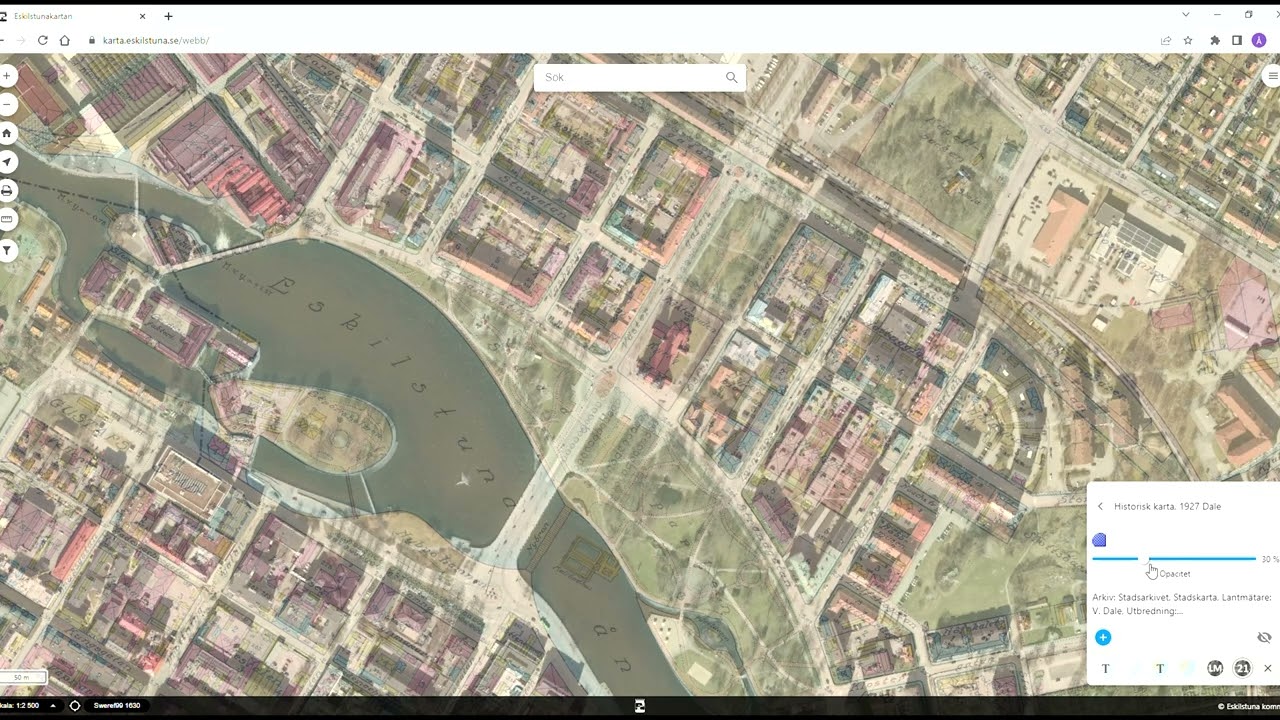Zoom in on the map
Image resolution: width=1280 pixels, height=720 pixels.
(x=7, y=75)
